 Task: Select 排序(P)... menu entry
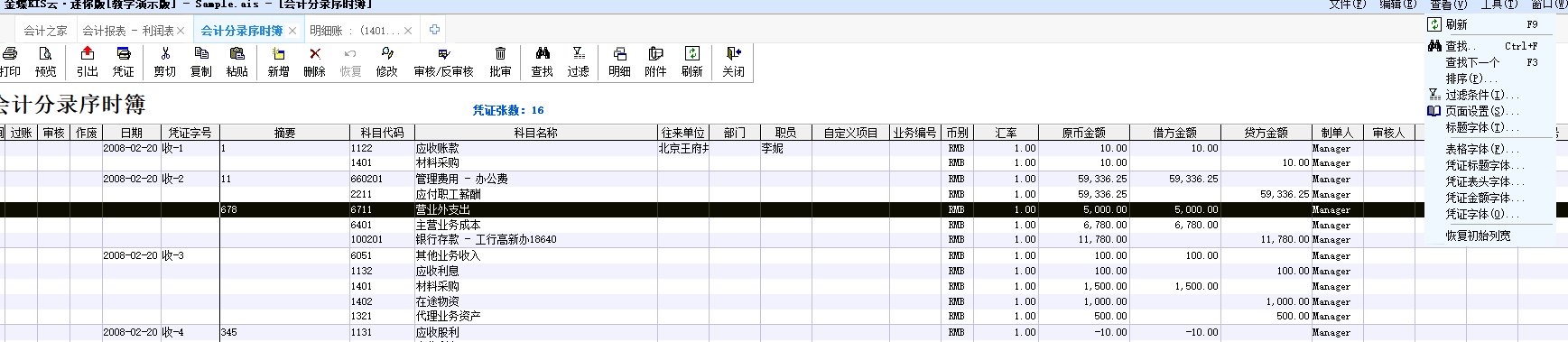[x=1489, y=79]
